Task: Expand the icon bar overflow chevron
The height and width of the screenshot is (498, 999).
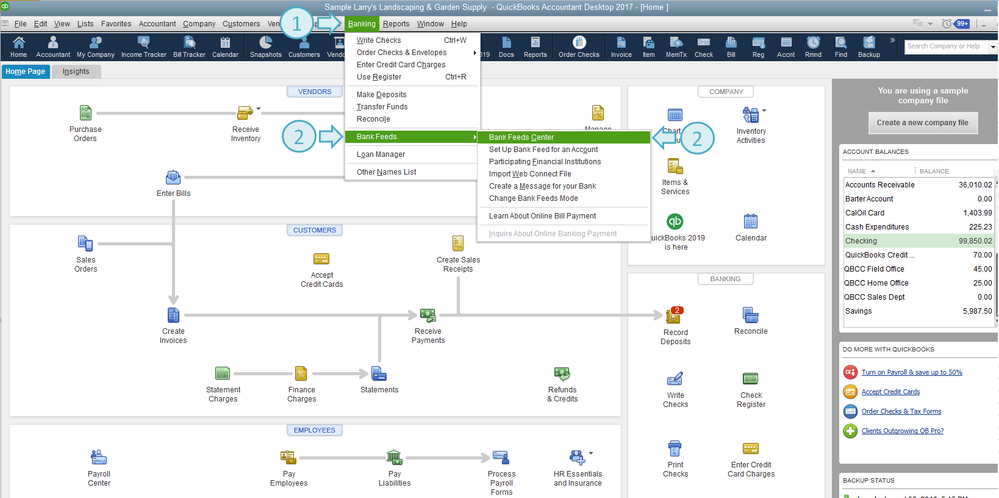Action: click(892, 40)
